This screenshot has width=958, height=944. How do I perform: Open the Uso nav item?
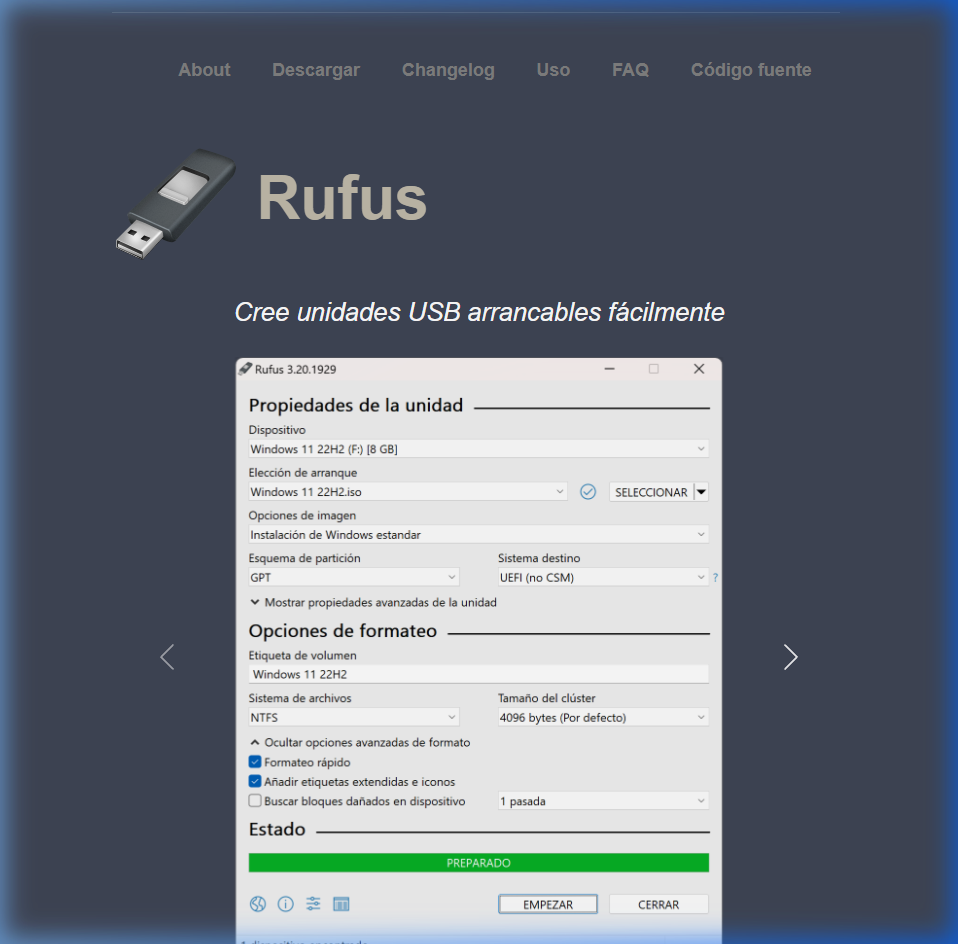pyautogui.click(x=553, y=70)
